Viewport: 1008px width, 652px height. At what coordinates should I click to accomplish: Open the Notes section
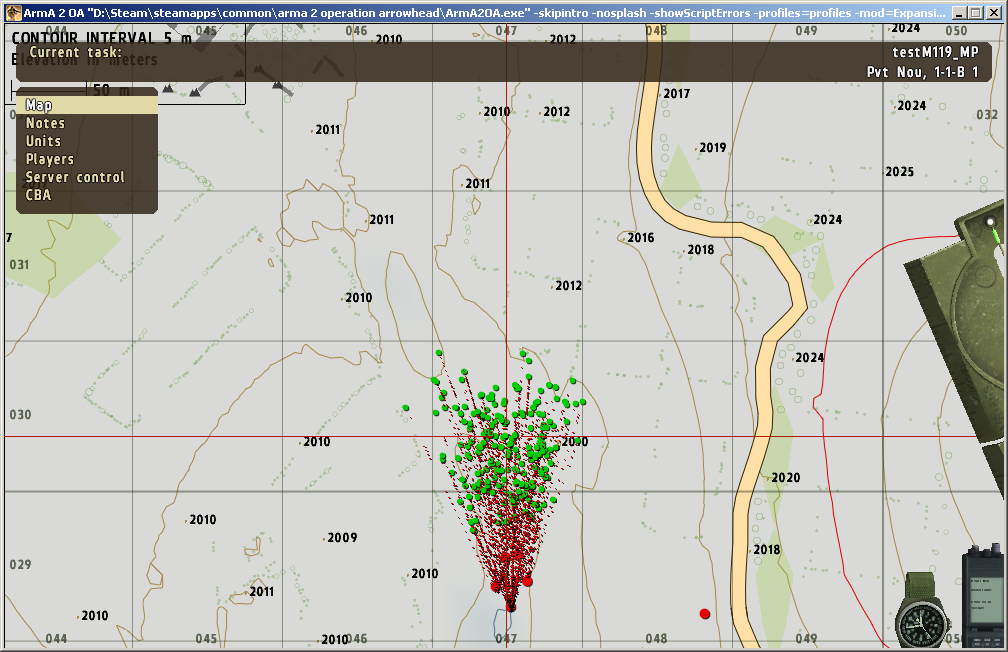coord(87,123)
